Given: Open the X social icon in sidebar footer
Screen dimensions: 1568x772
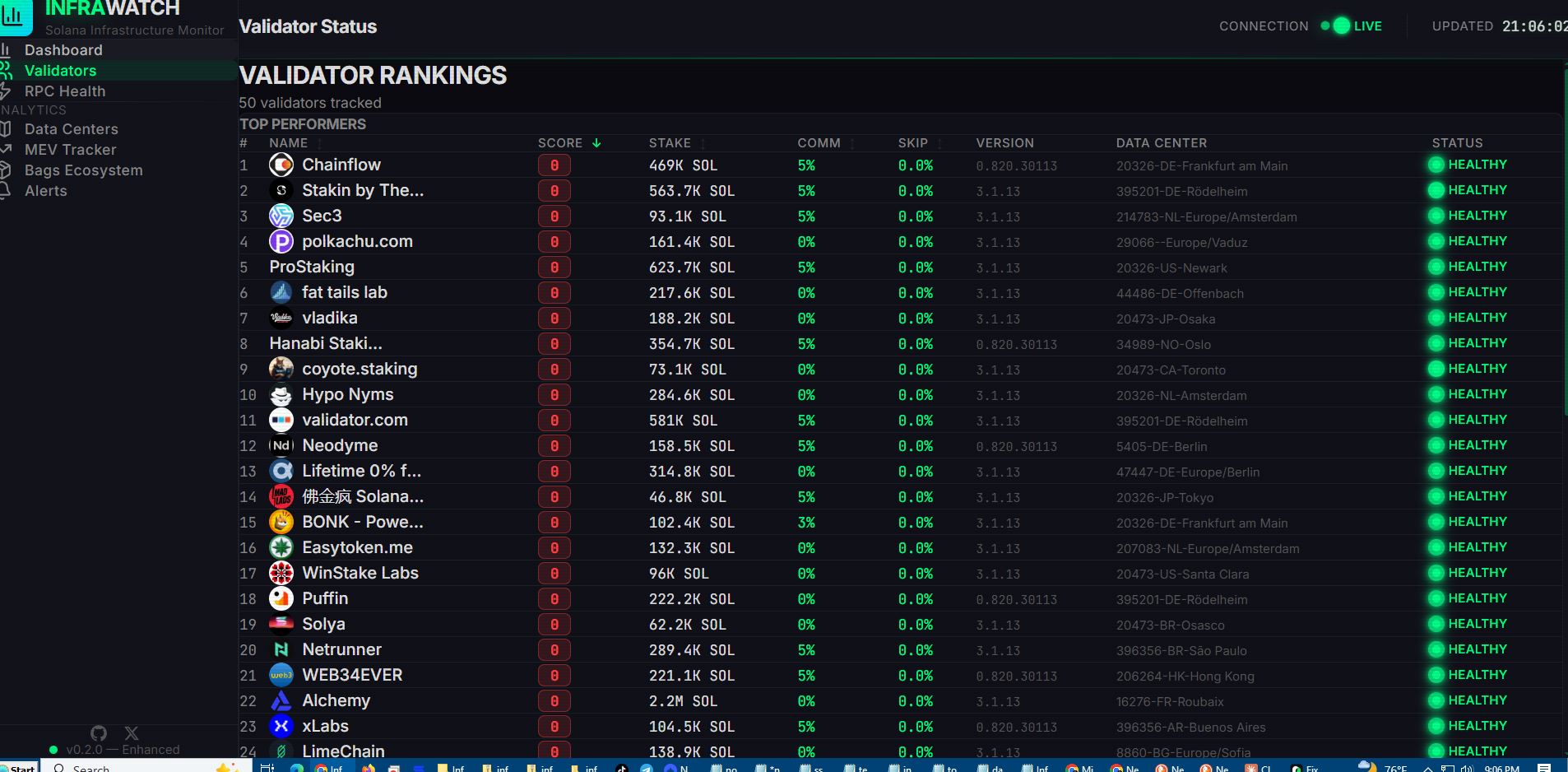Looking at the screenshot, I should click(x=132, y=732).
